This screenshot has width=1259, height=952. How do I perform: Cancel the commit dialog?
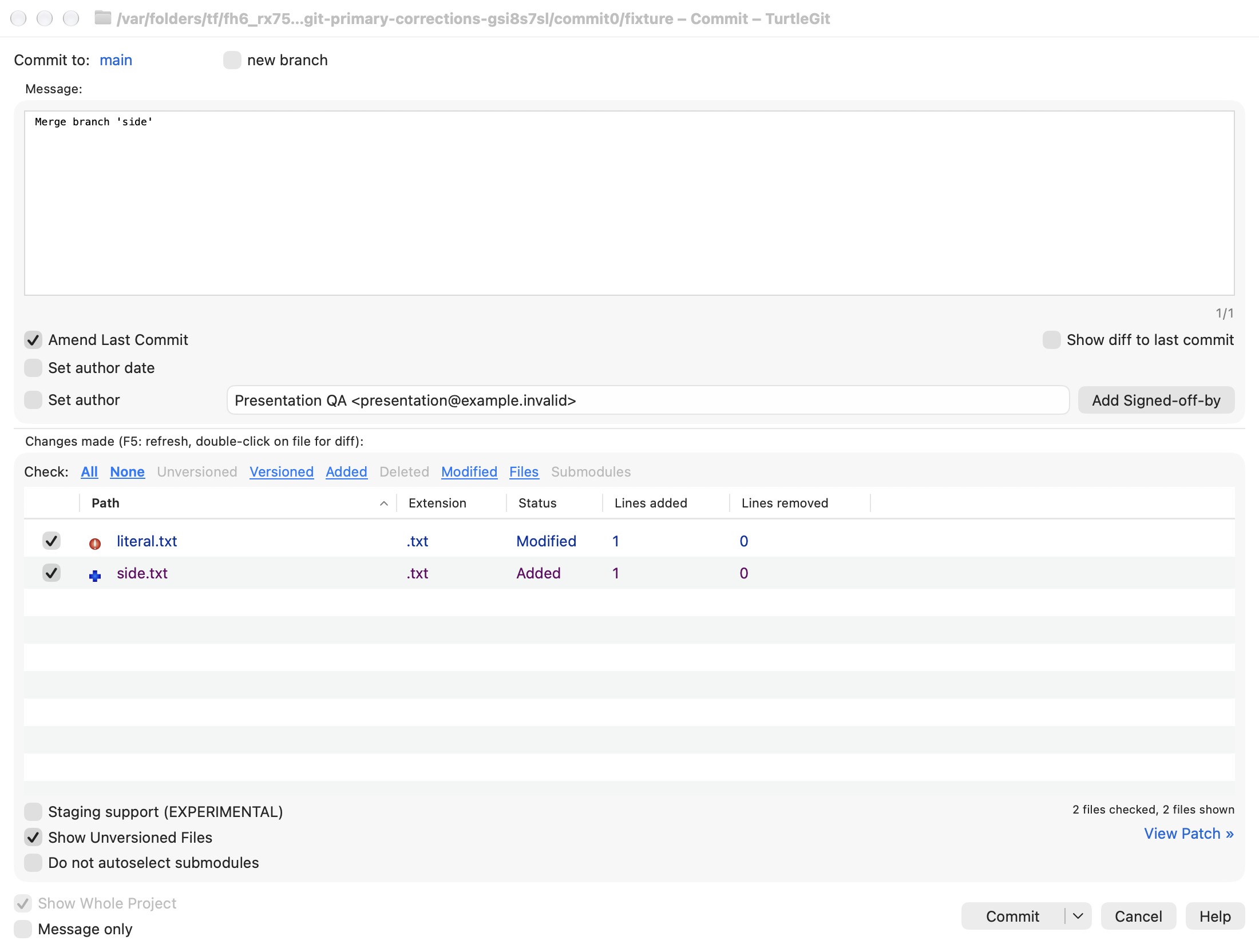coord(1138,917)
